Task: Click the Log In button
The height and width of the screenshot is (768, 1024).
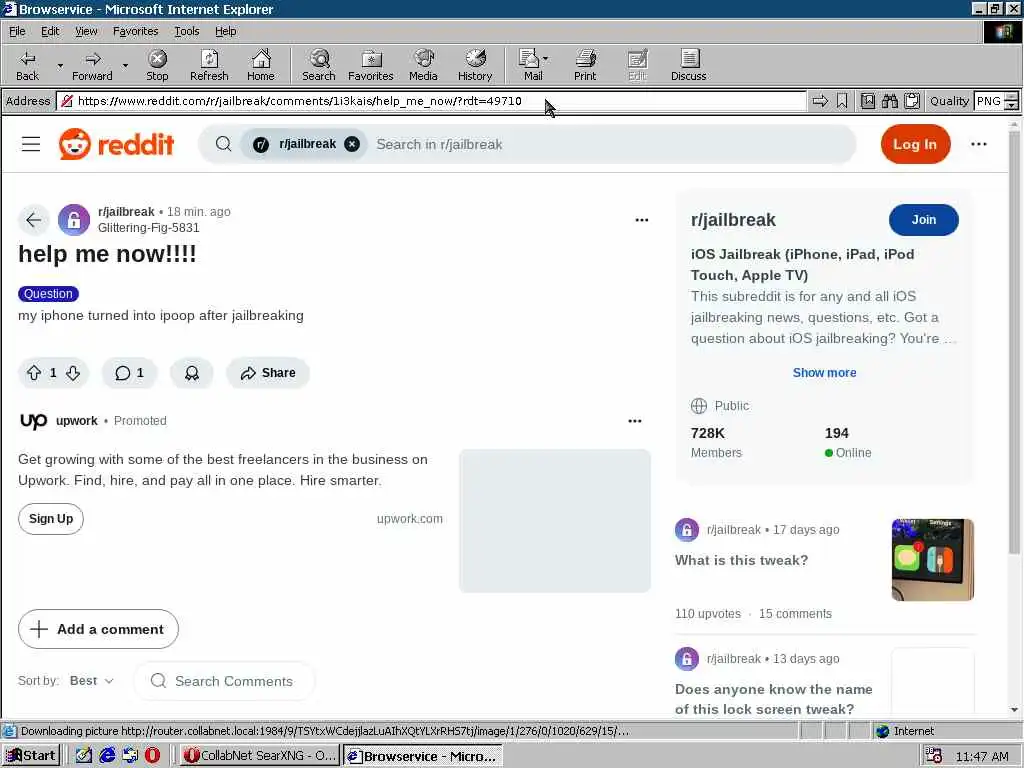Action: (915, 144)
